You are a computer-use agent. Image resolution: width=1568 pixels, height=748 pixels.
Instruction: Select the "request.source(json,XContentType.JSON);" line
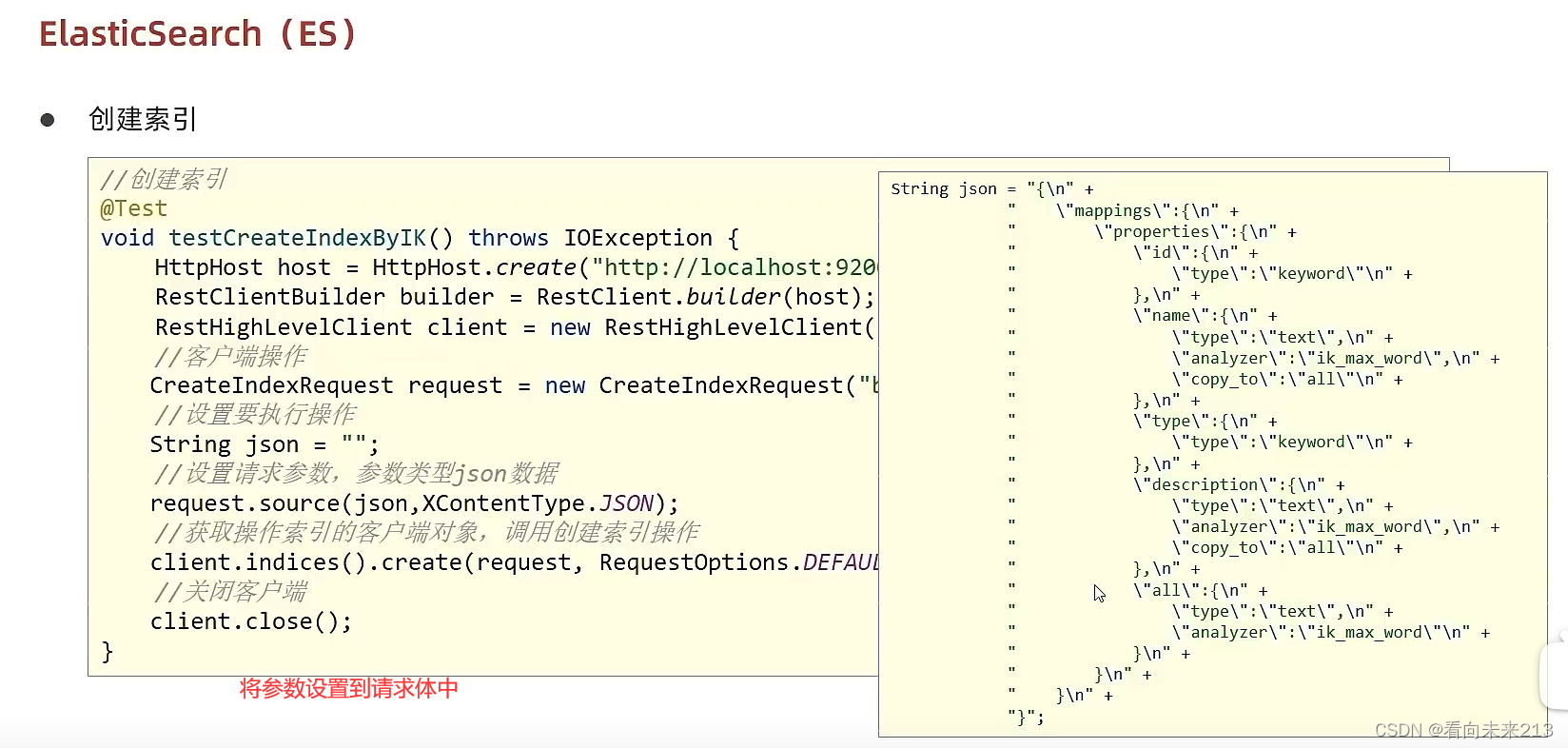415,503
